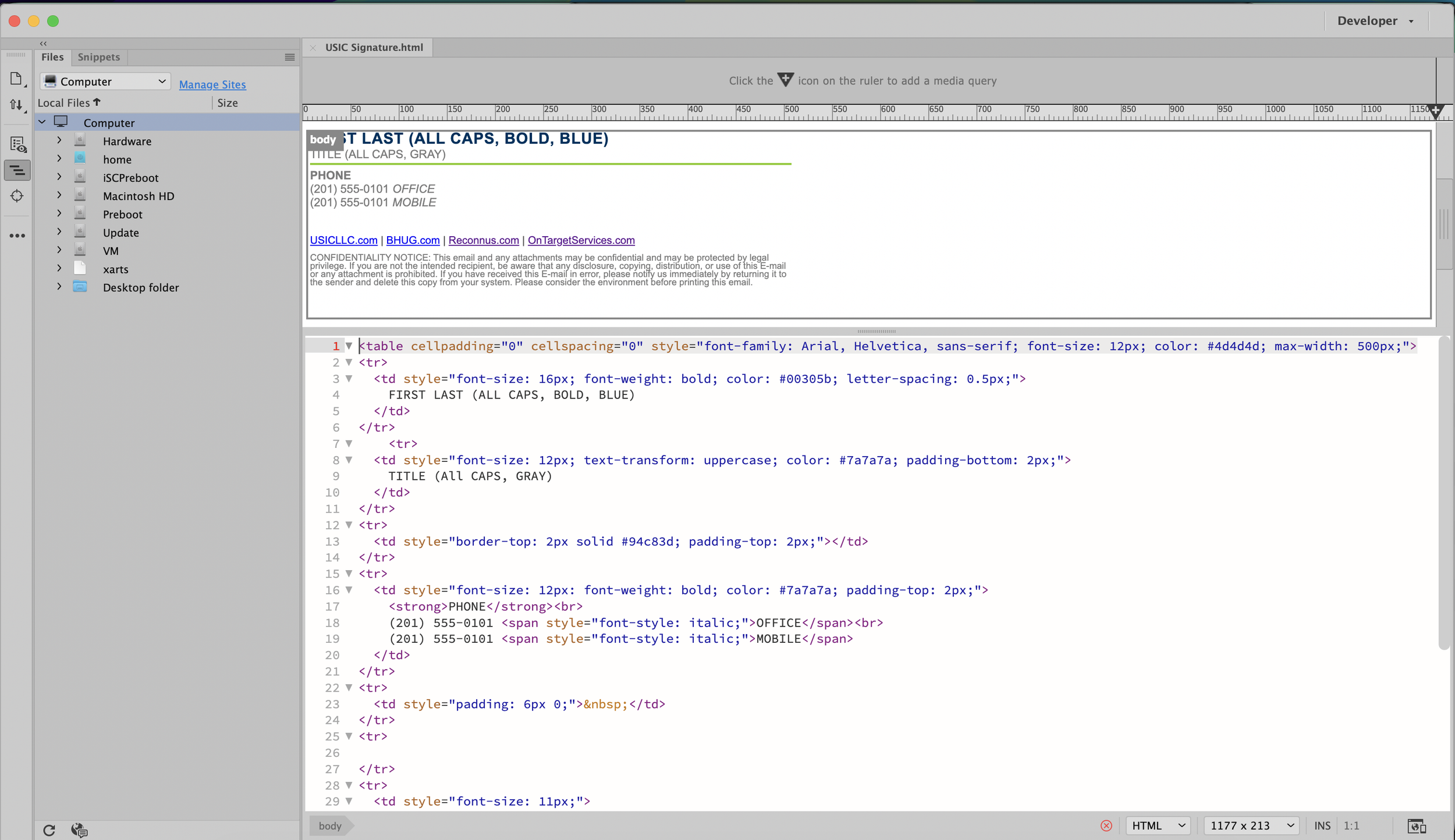Open the 1177 x 213 window size dropdown
This screenshot has height=840, width=1455.
(x=1251, y=825)
